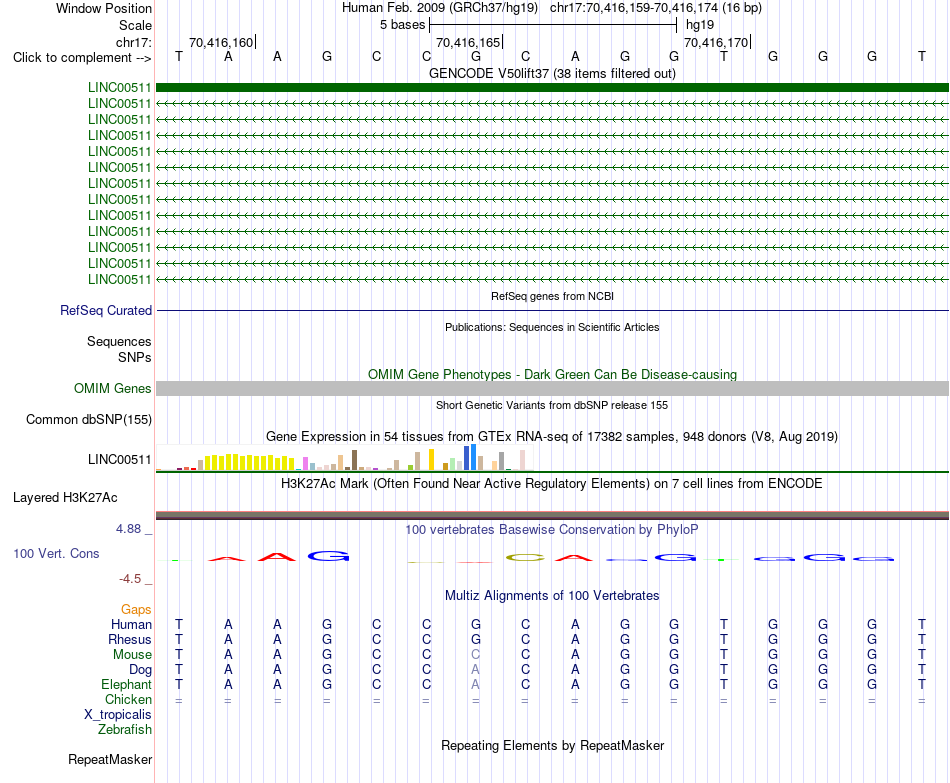Click the Sequences track label
Viewport: 950px width, 783px height.
pos(119,341)
